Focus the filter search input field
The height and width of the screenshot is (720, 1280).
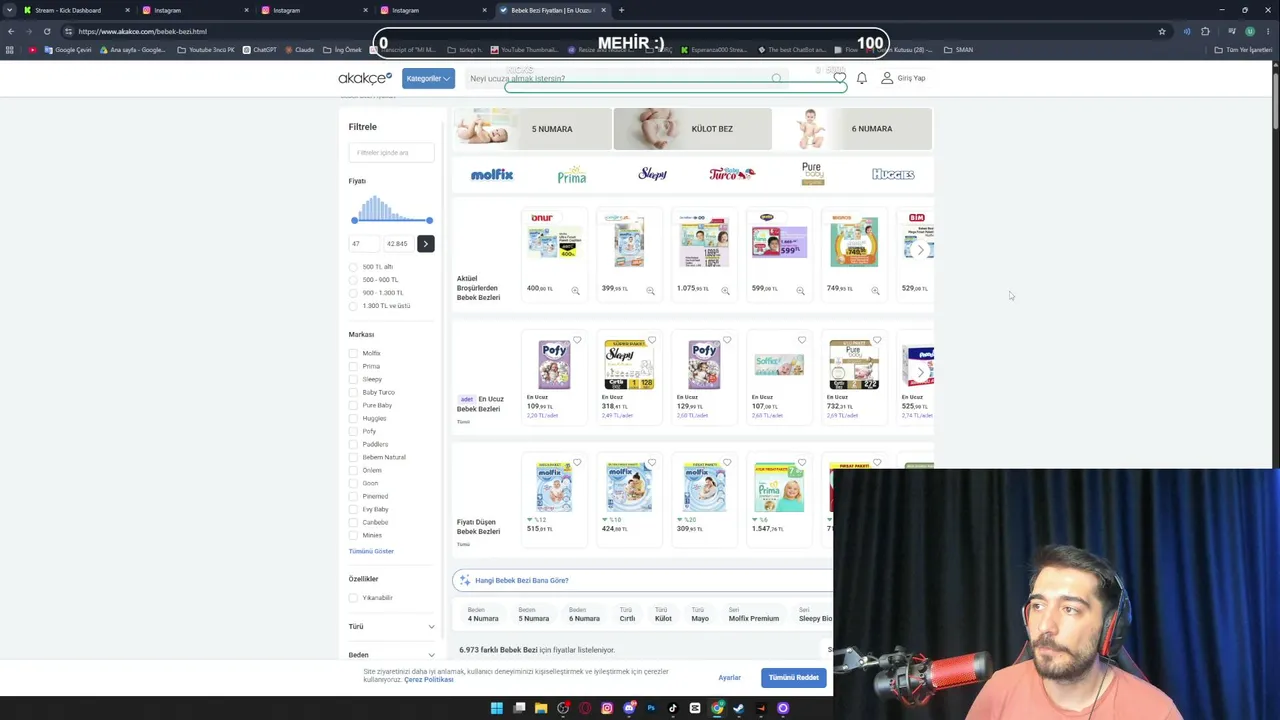click(391, 152)
